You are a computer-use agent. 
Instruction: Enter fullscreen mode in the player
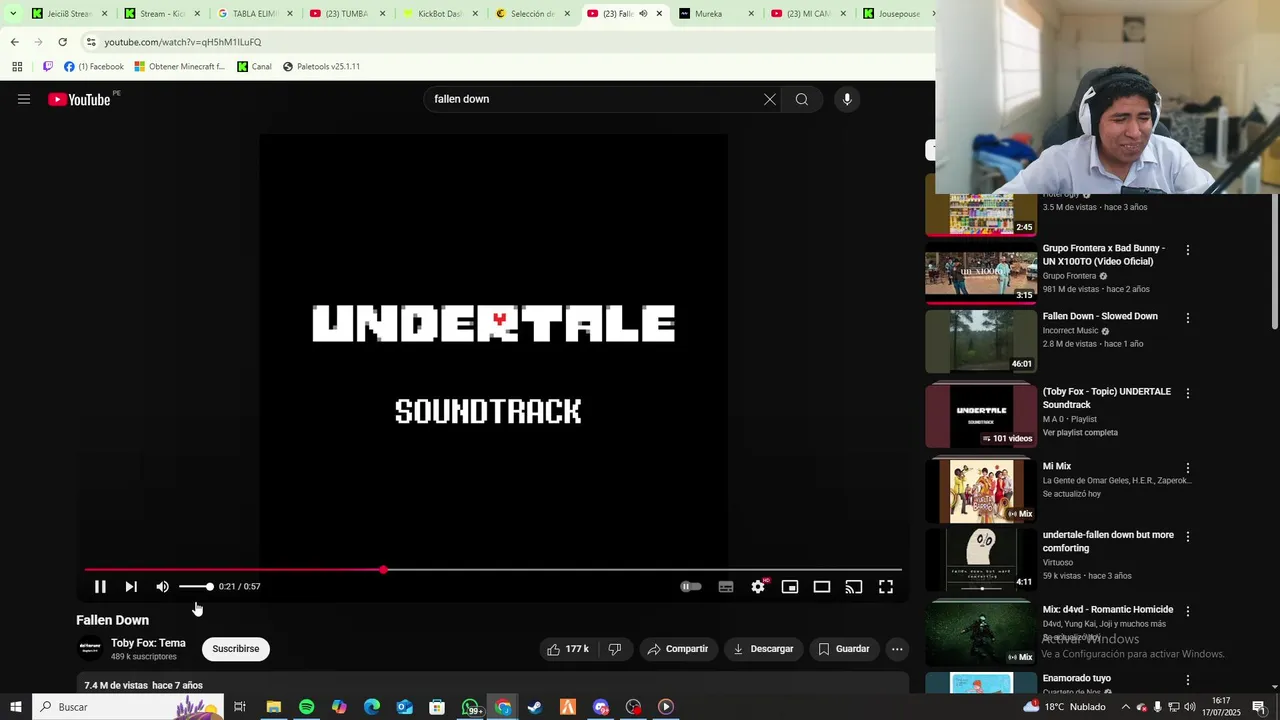click(886, 587)
